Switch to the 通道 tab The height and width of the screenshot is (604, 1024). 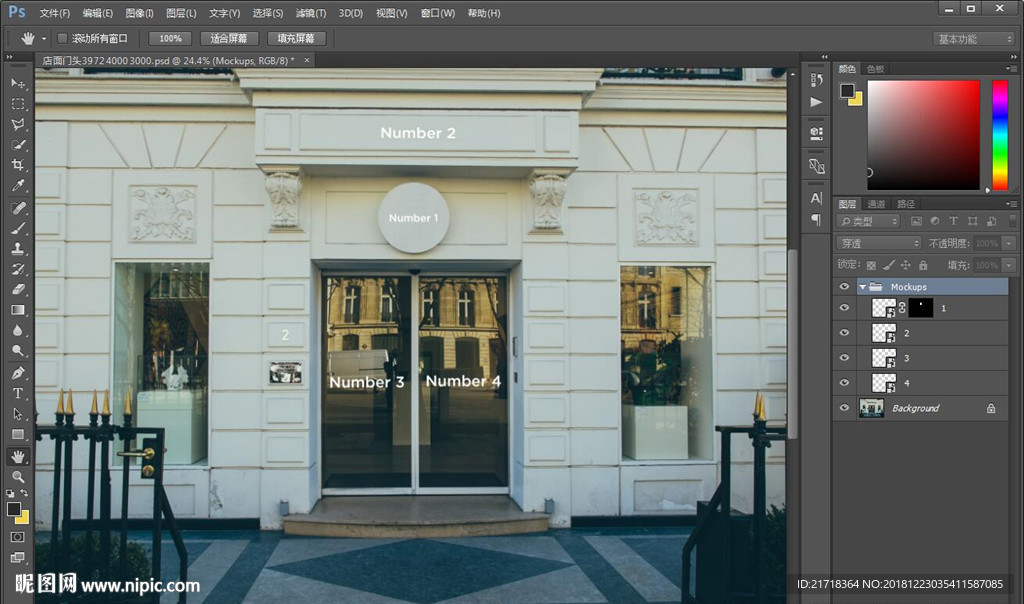coord(876,203)
